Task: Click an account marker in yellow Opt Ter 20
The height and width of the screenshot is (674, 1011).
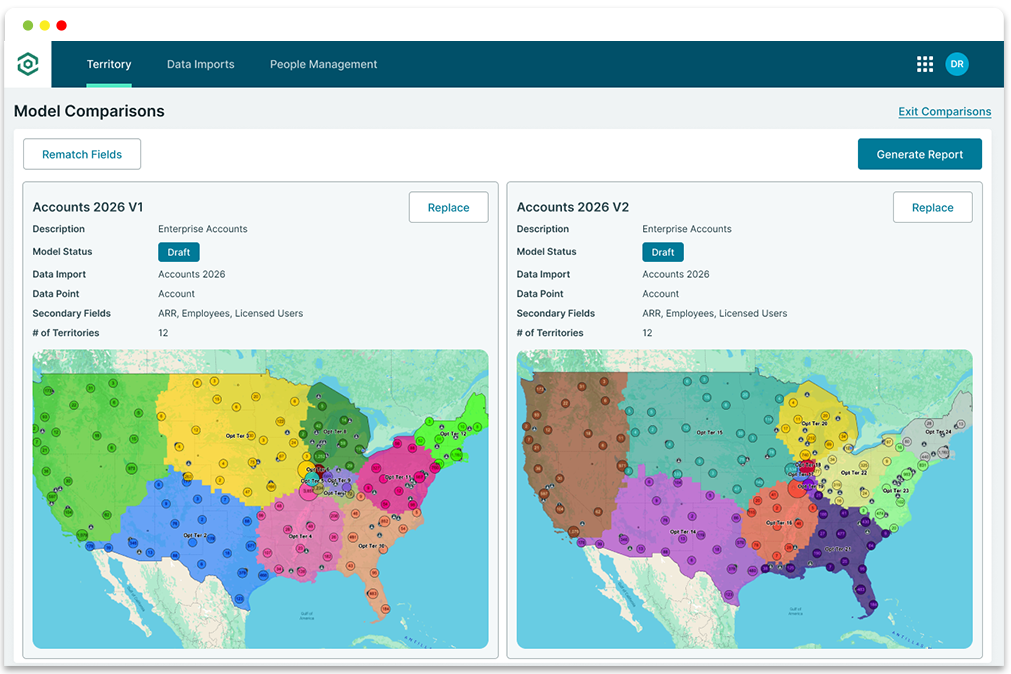Action: [x=824, y=414]
